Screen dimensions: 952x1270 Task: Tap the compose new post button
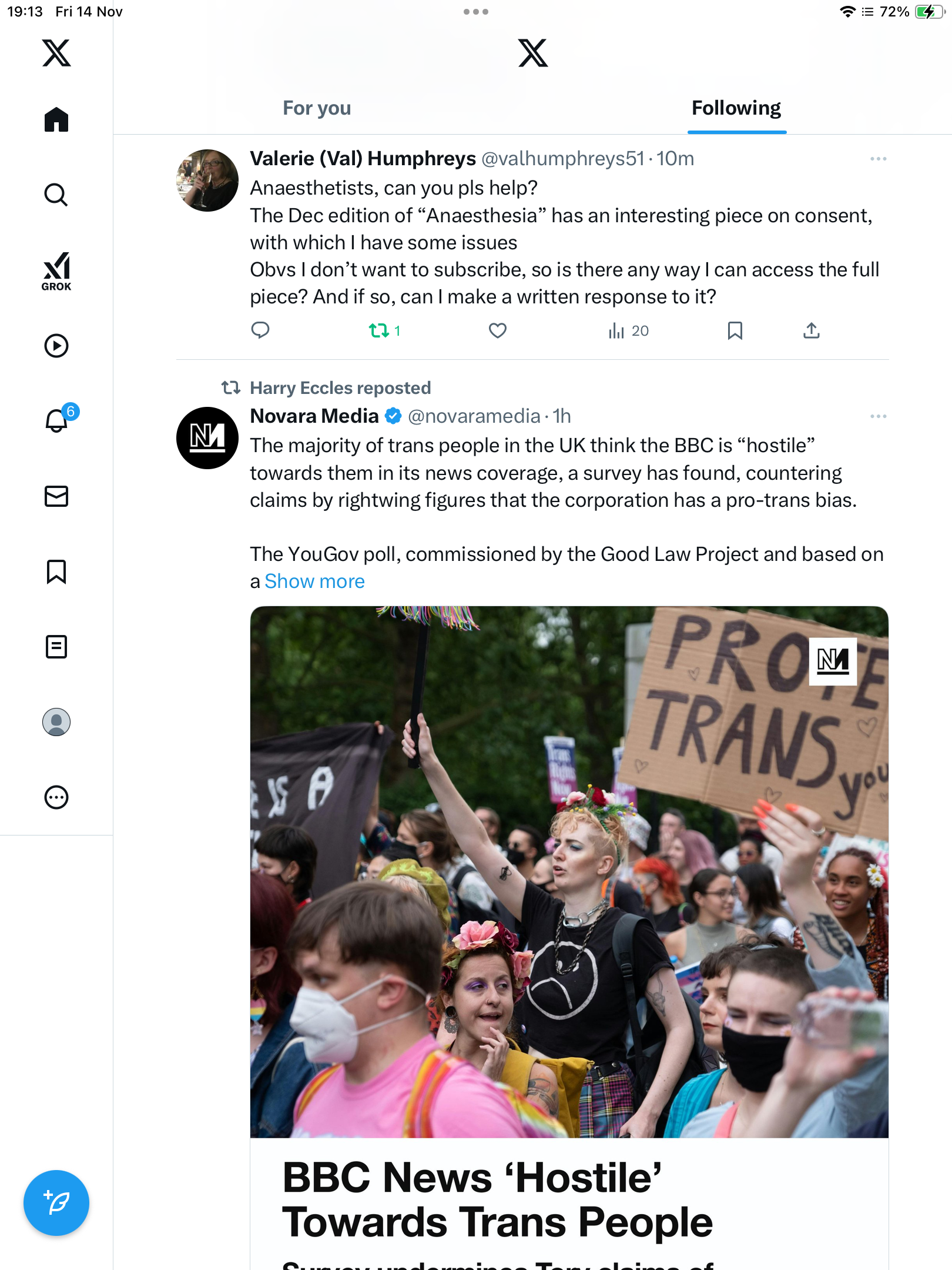click(x=56, y=1203)
